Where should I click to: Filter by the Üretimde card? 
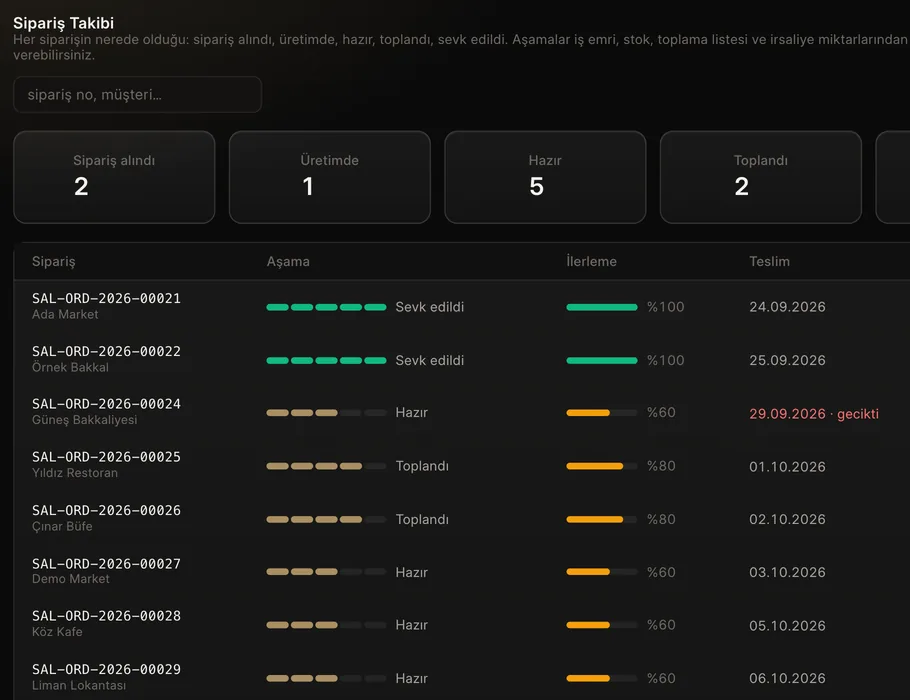point(330,177)
